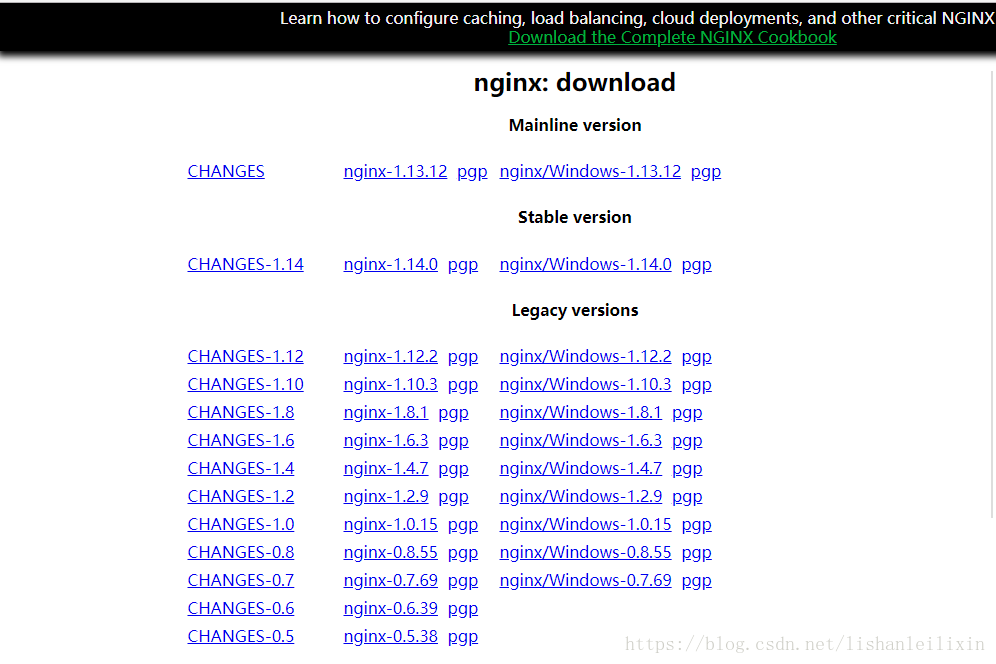The width and height of the screenshot is (996, 664).
Task: Open pgp signature for nginx/Windows-1.4.7
Action: [x=687, y=468]
